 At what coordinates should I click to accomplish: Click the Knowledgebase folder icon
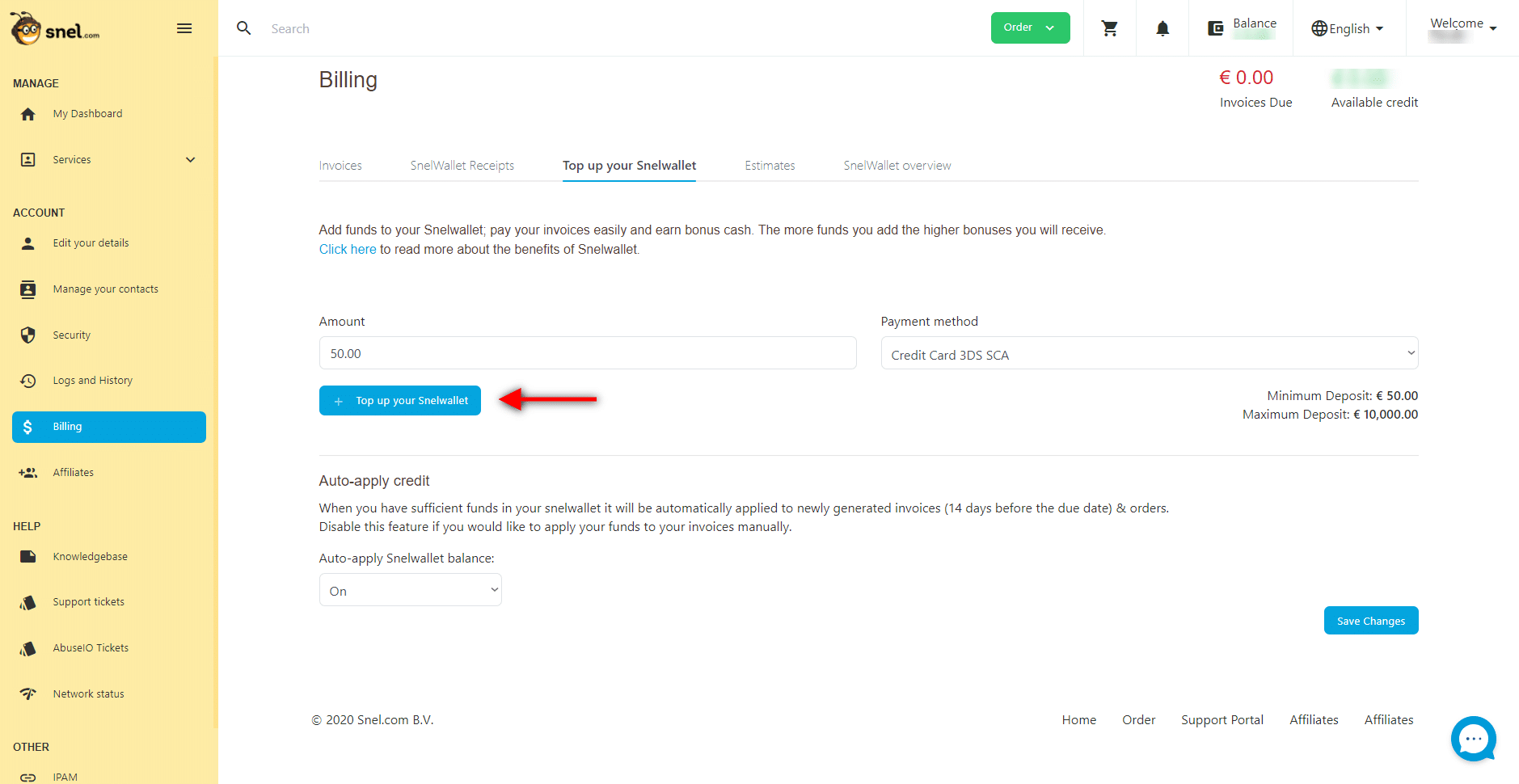pyautogui.click(x=28, y=557)
